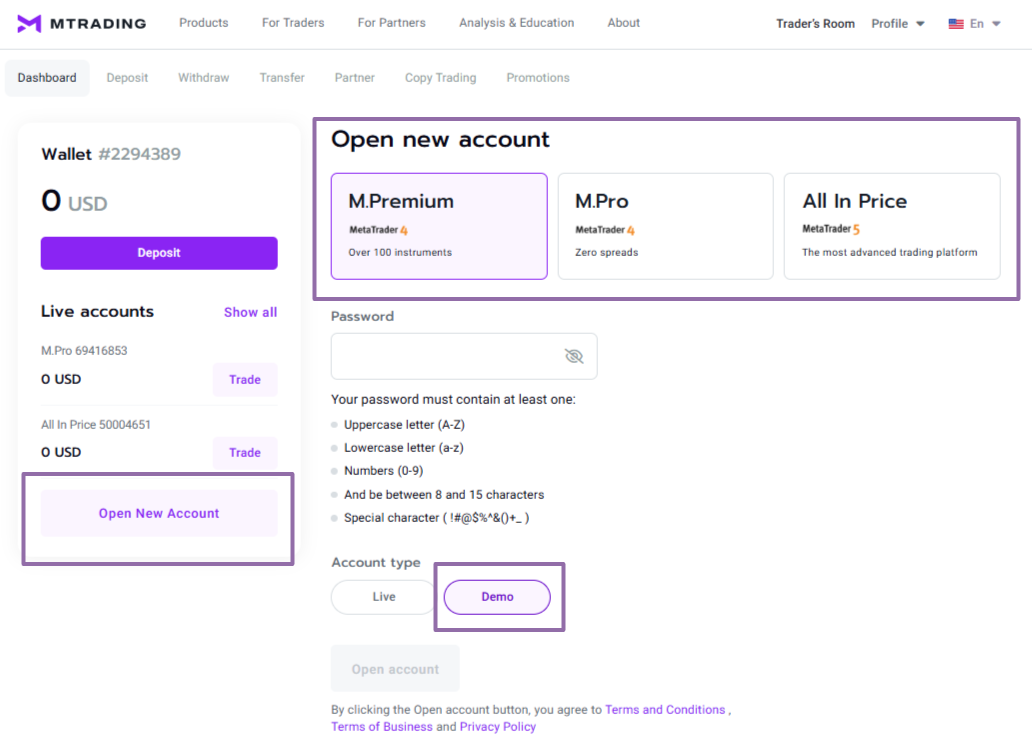1032x756 pixels.
Task: Open the For Traders menu
Action: [x=293, y=23]
